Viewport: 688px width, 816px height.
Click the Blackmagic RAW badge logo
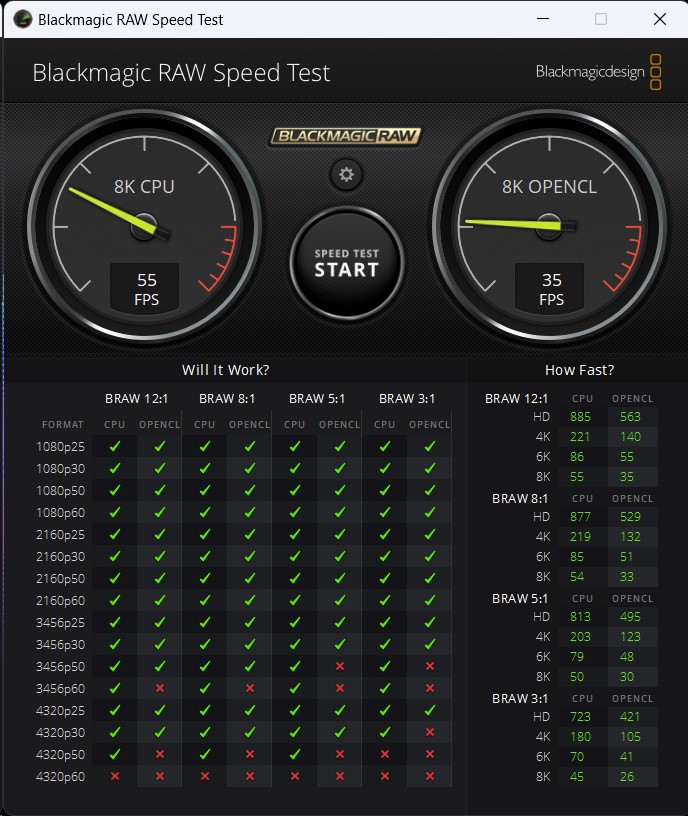pos(346,136)
